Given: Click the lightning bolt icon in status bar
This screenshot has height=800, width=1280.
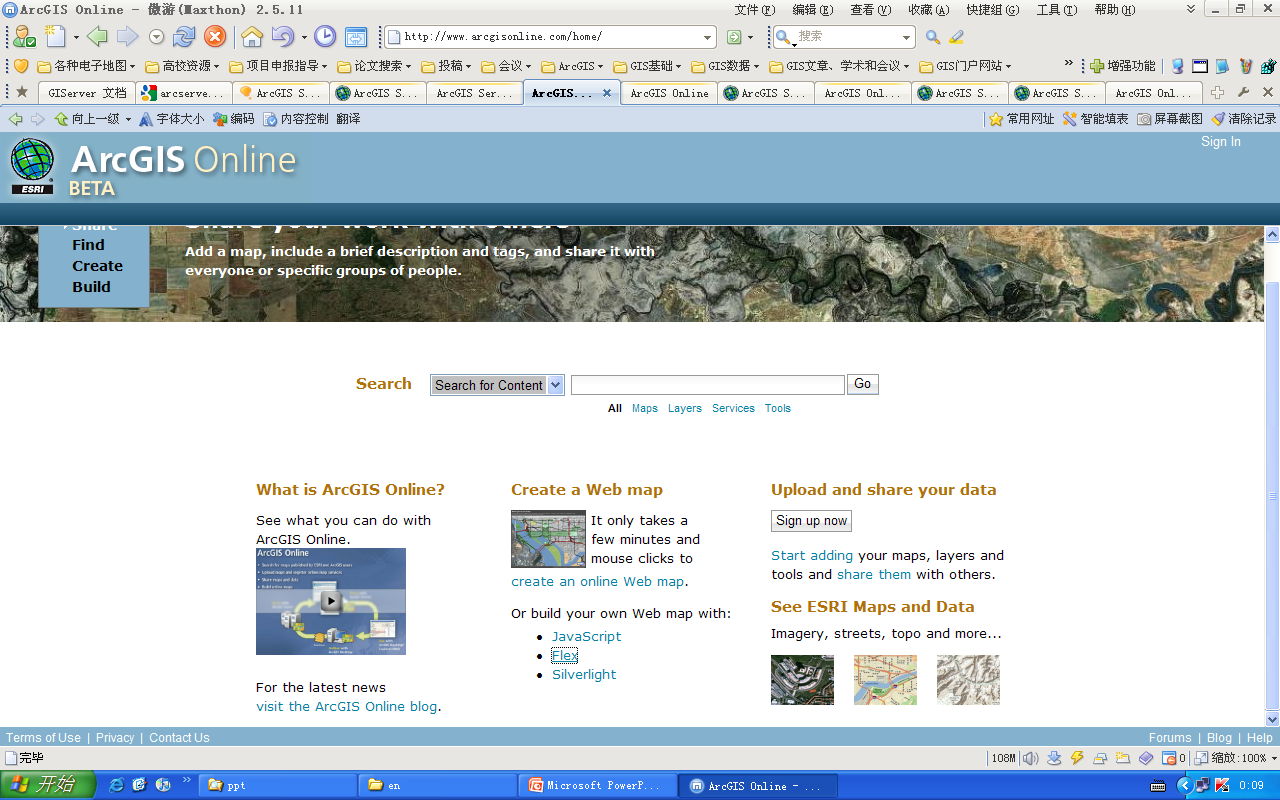Looking at the screenshot, I should [x=1077, y=758].
